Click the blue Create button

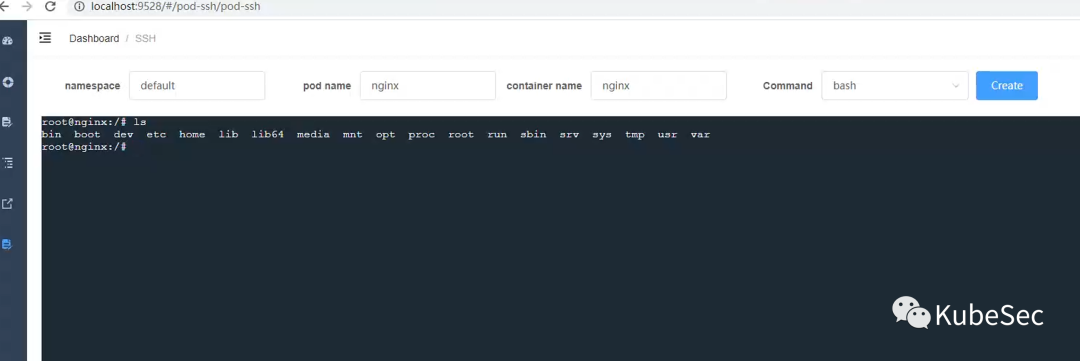pyautogui.click(x=1006, y=85)
